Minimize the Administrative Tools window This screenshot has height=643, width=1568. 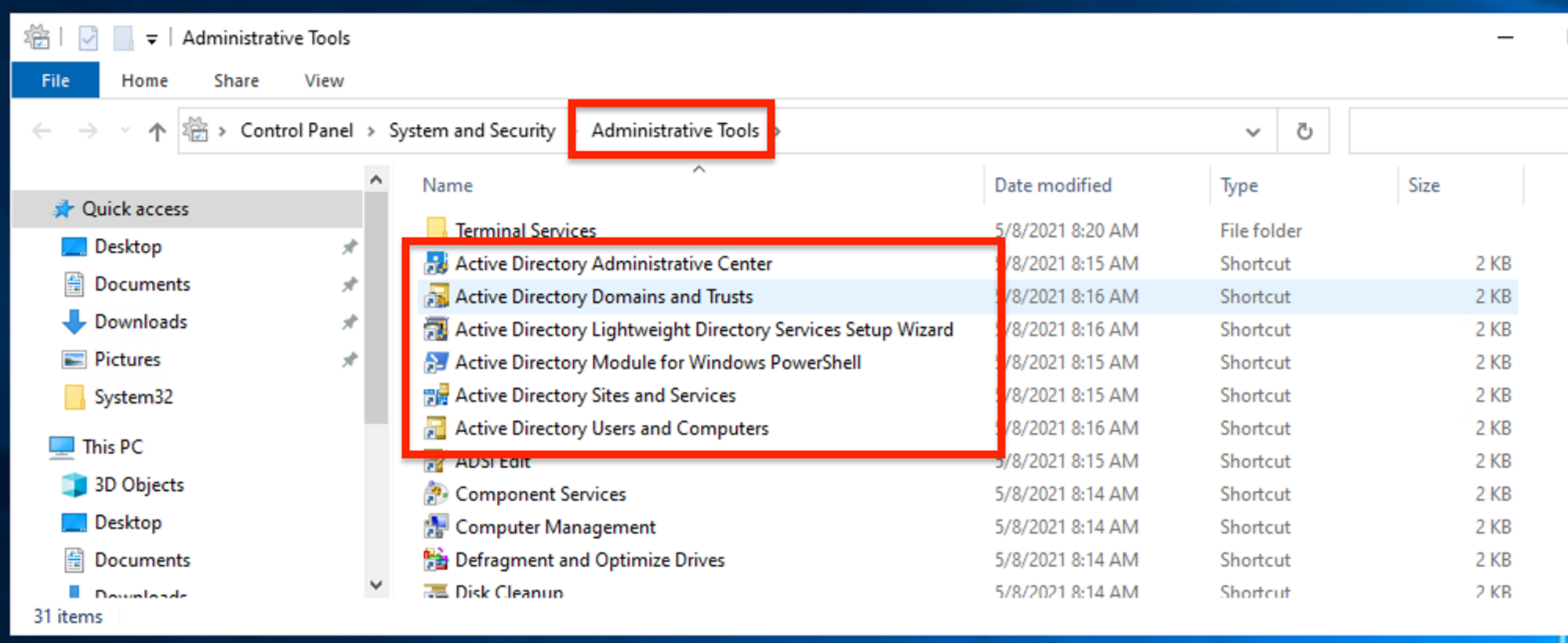click(1505, 38)
